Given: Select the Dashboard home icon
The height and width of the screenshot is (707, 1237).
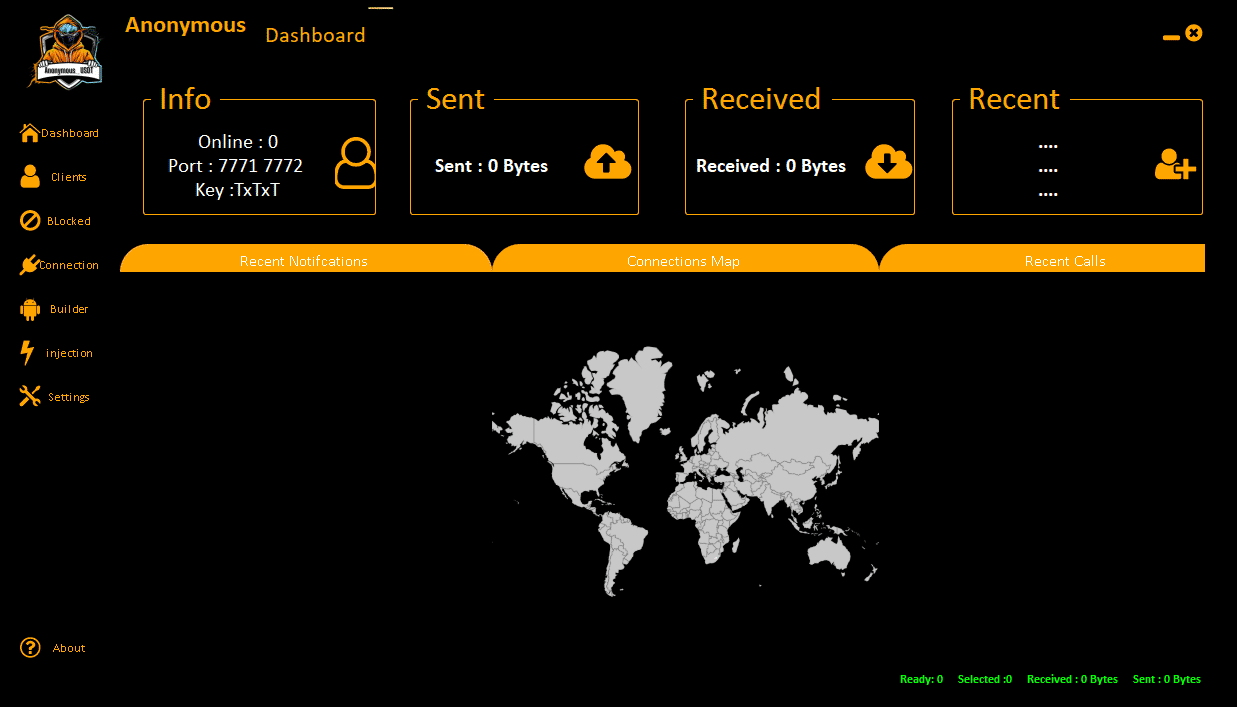Looking at the screenshot, I should pos(28,132).
